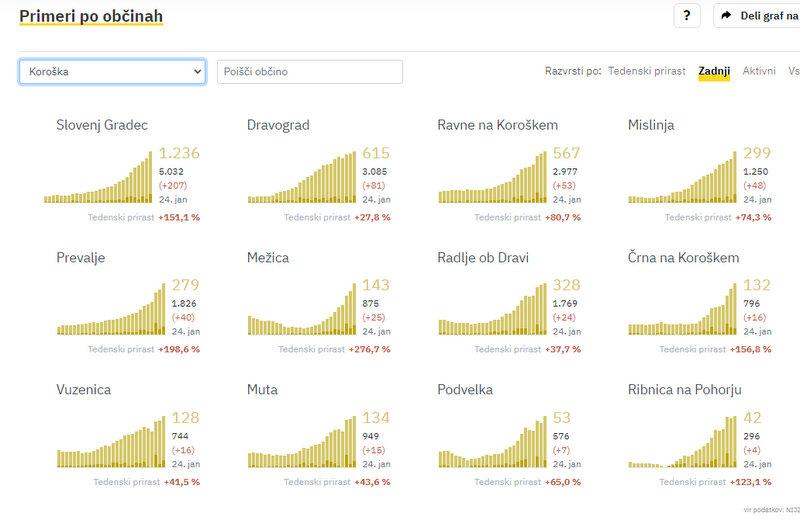Open the Ribnica na Pohorju heading
Viewport: 800px width, 520px height.
pyautogui.click(x=685, y=389)
